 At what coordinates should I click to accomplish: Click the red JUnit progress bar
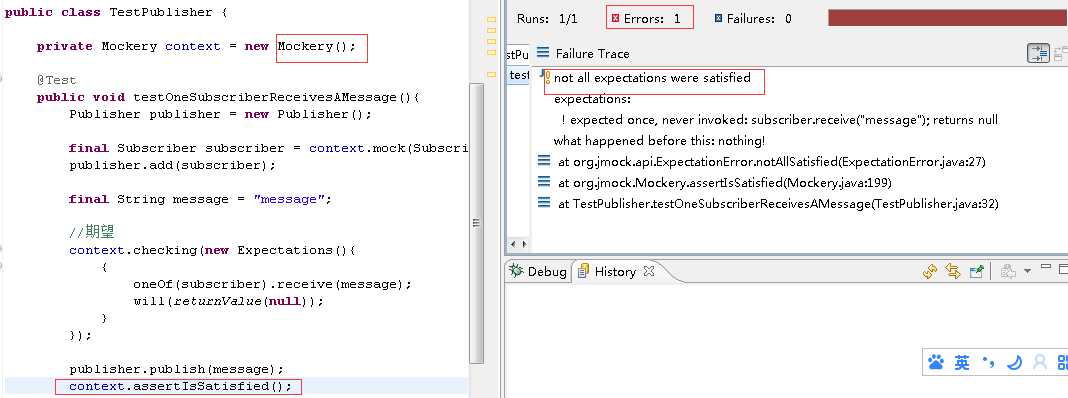point(947,18)
